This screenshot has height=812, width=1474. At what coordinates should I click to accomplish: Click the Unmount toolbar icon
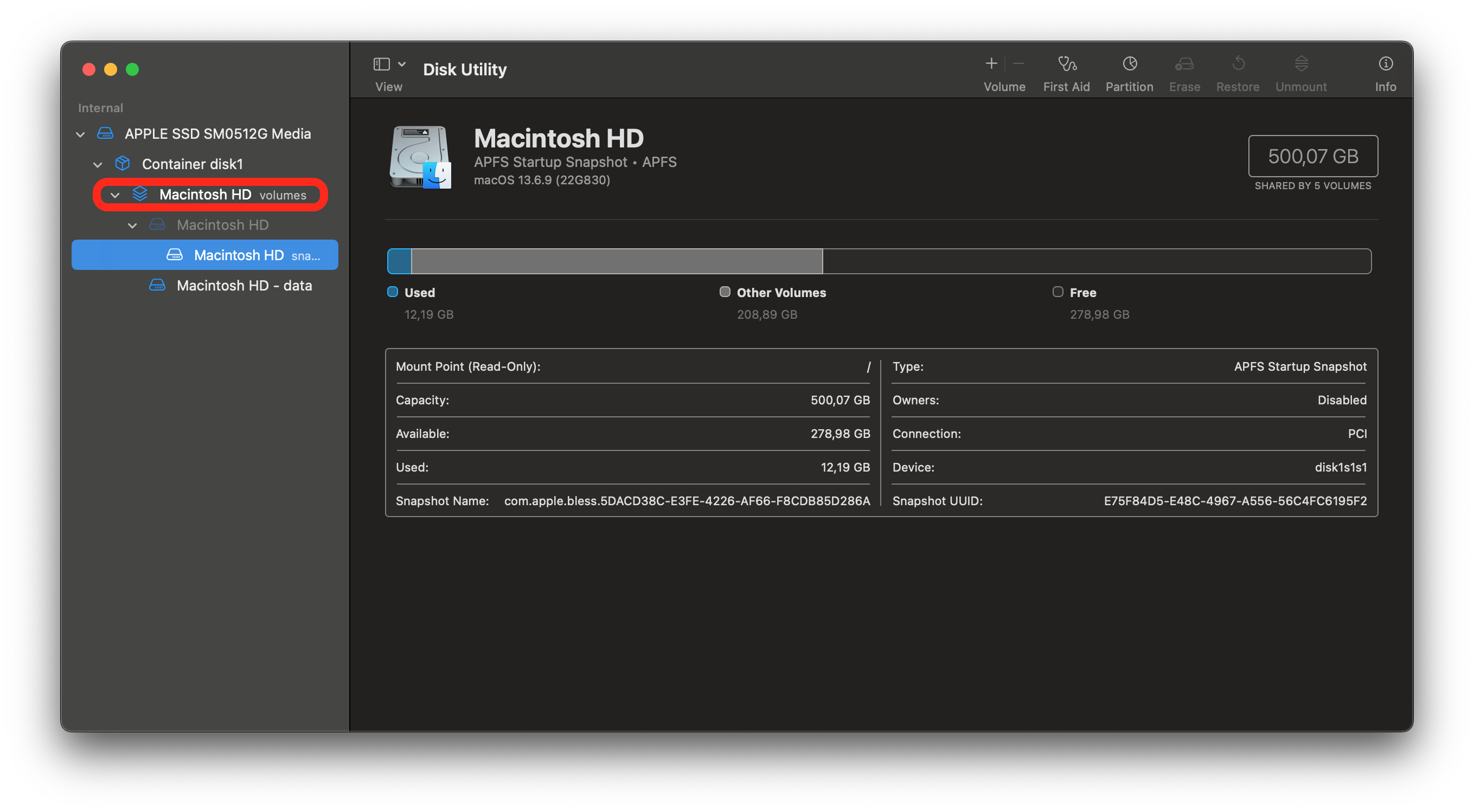click(1300, 63)
